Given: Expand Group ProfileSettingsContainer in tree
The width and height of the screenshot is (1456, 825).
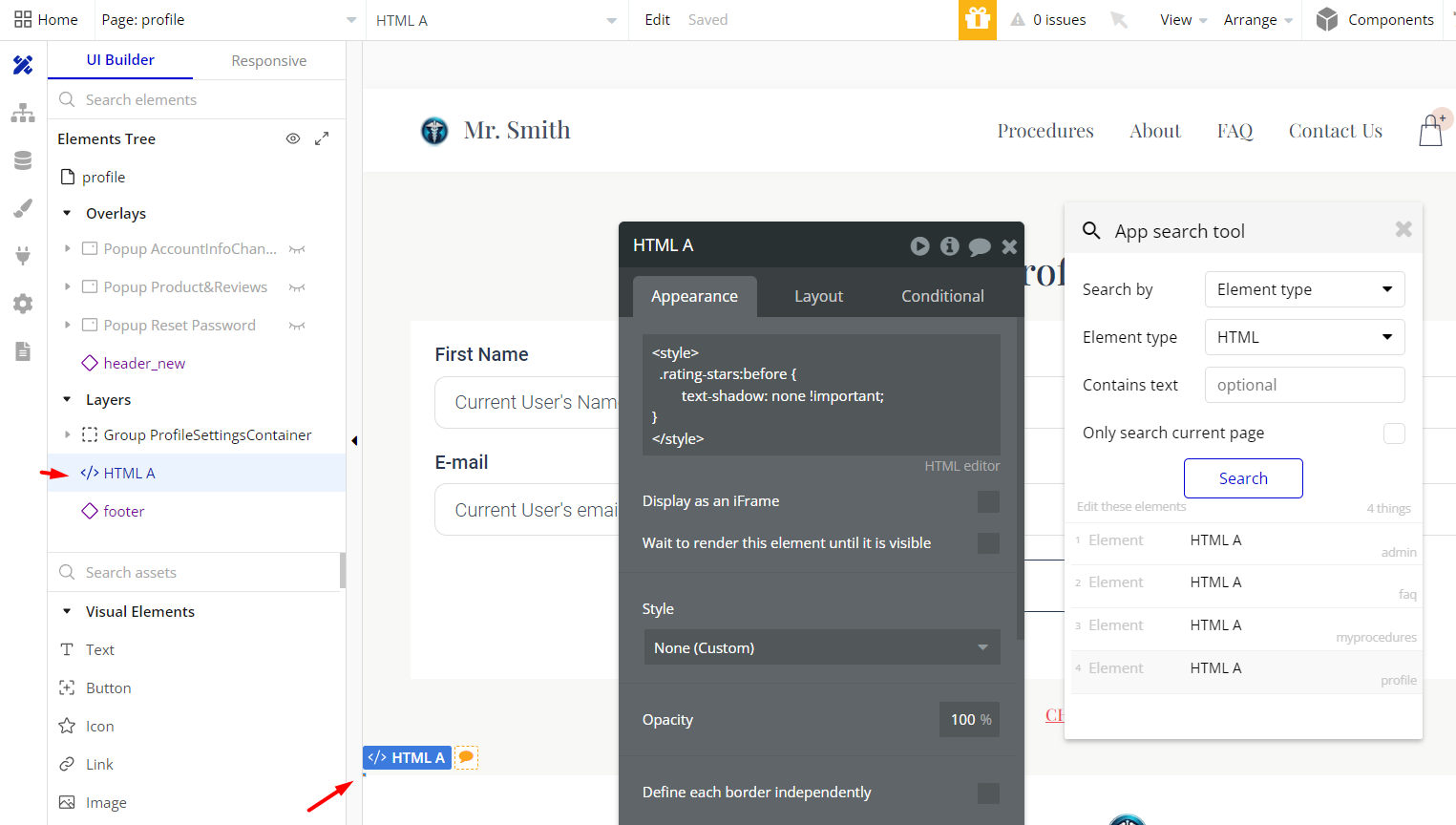Looking at the screenshot, I should (67, 434).
